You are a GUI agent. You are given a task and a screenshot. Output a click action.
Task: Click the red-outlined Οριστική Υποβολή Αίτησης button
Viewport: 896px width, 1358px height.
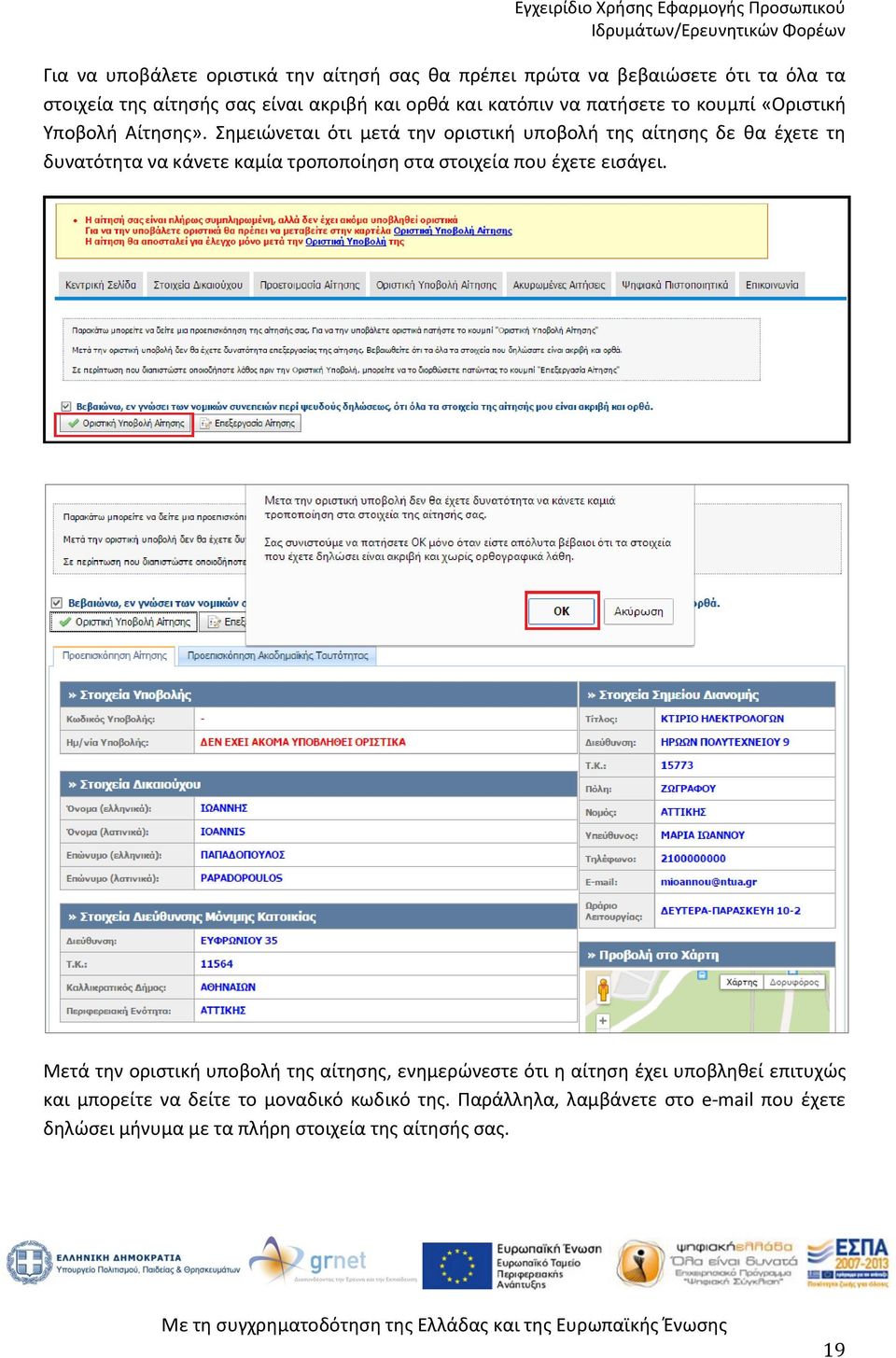(x=125, y=424)
